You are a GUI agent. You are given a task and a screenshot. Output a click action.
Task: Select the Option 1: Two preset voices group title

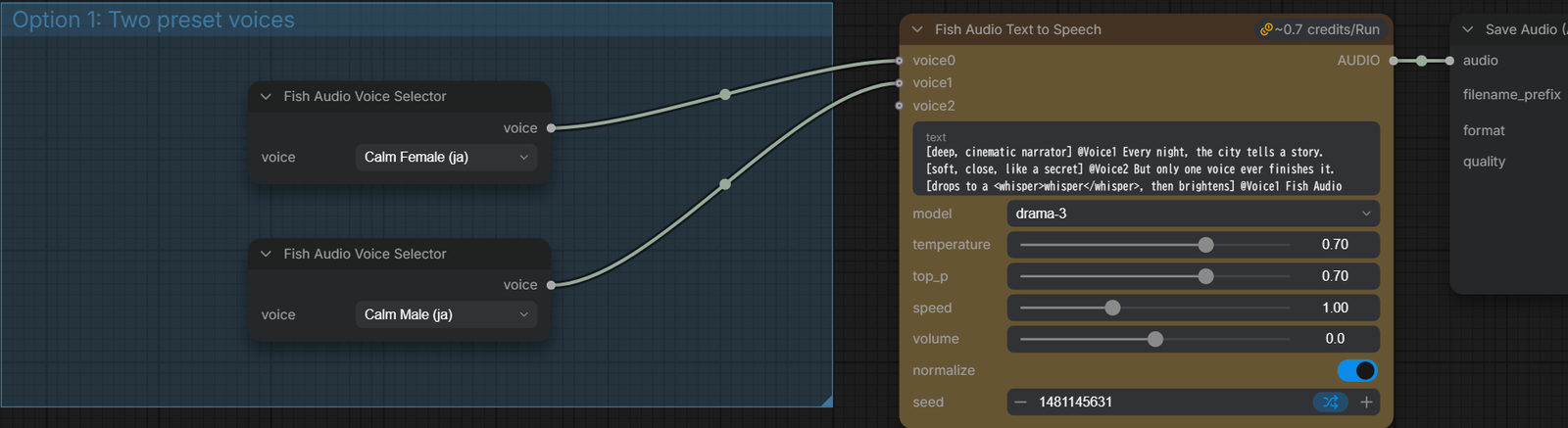(153, 20)
